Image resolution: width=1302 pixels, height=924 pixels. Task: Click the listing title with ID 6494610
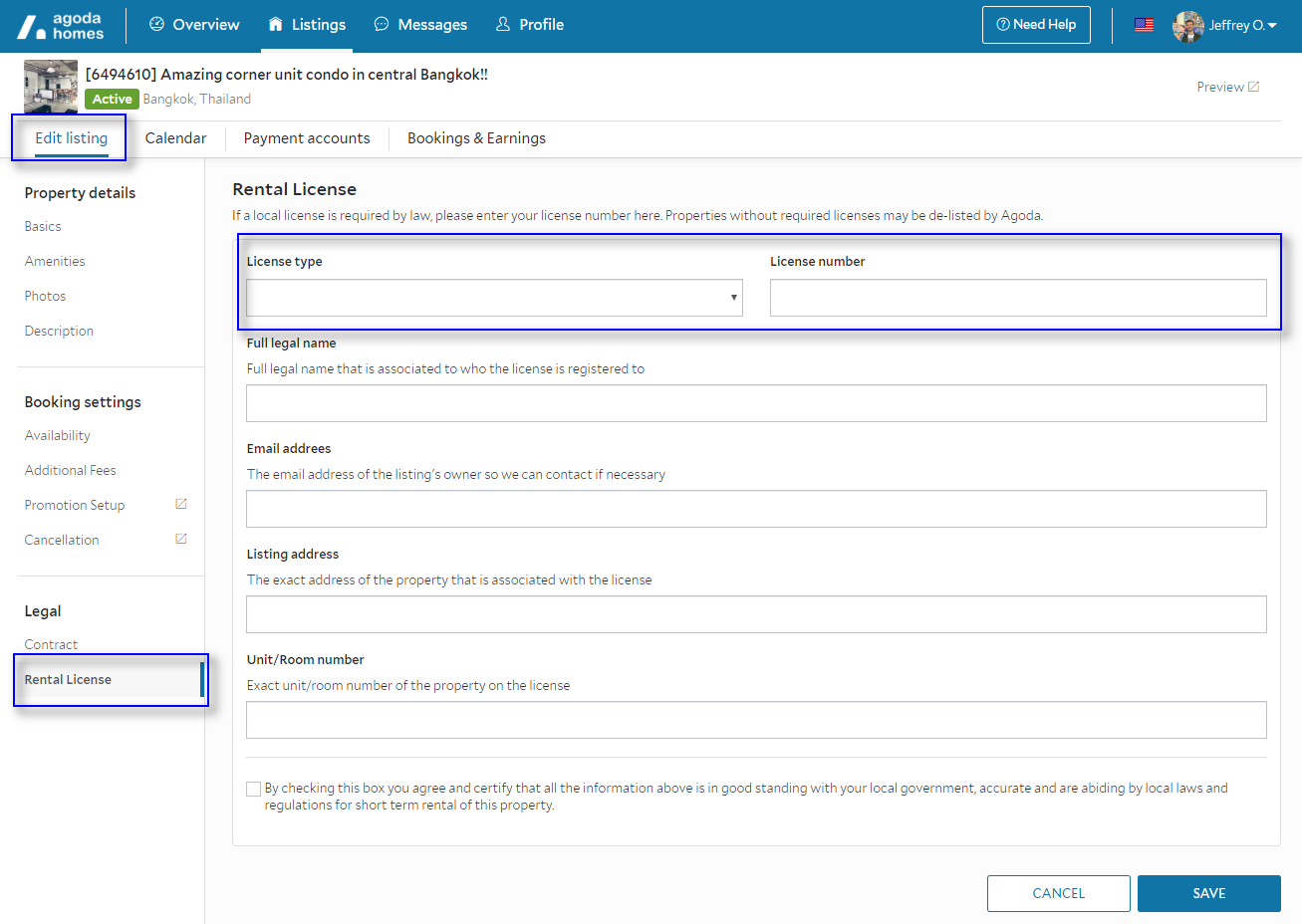tap(287, 74)
